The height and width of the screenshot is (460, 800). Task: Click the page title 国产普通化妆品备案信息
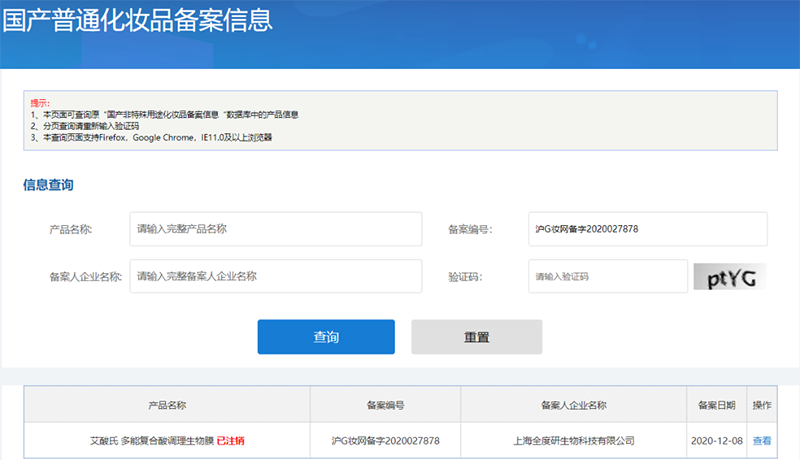[137, 20]
